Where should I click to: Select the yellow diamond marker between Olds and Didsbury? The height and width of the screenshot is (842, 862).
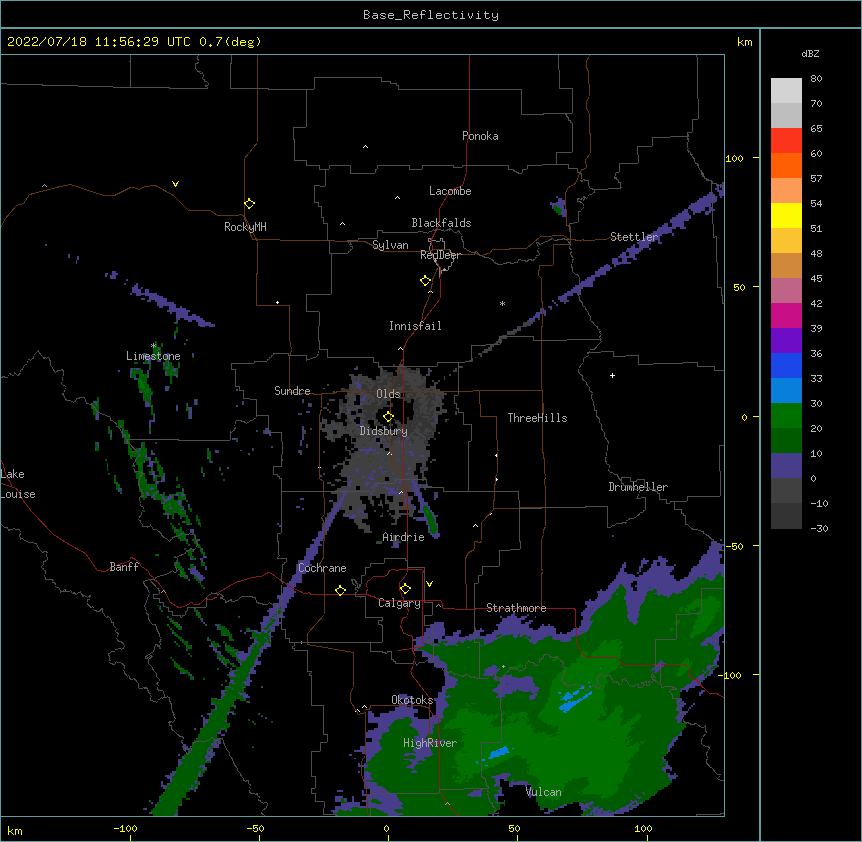(388, 416)
